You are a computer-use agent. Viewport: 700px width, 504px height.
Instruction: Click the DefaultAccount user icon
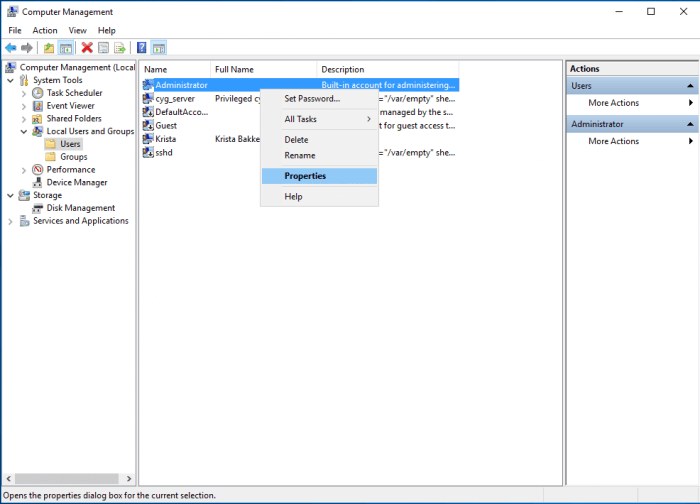tap(148, 112)
